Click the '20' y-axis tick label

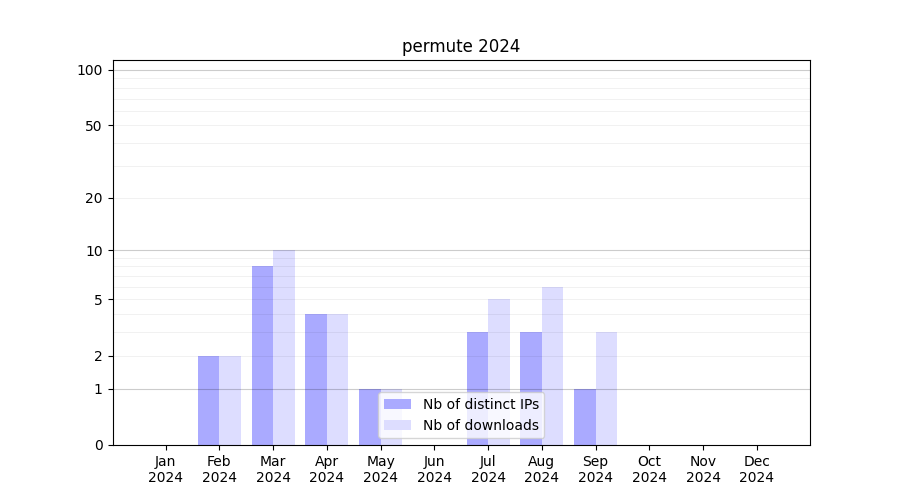point(94,198)
